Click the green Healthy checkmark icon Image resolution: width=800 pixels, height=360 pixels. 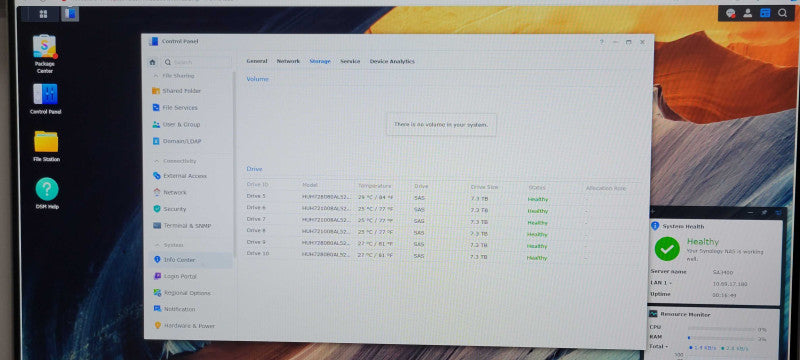tap(667, 249)
